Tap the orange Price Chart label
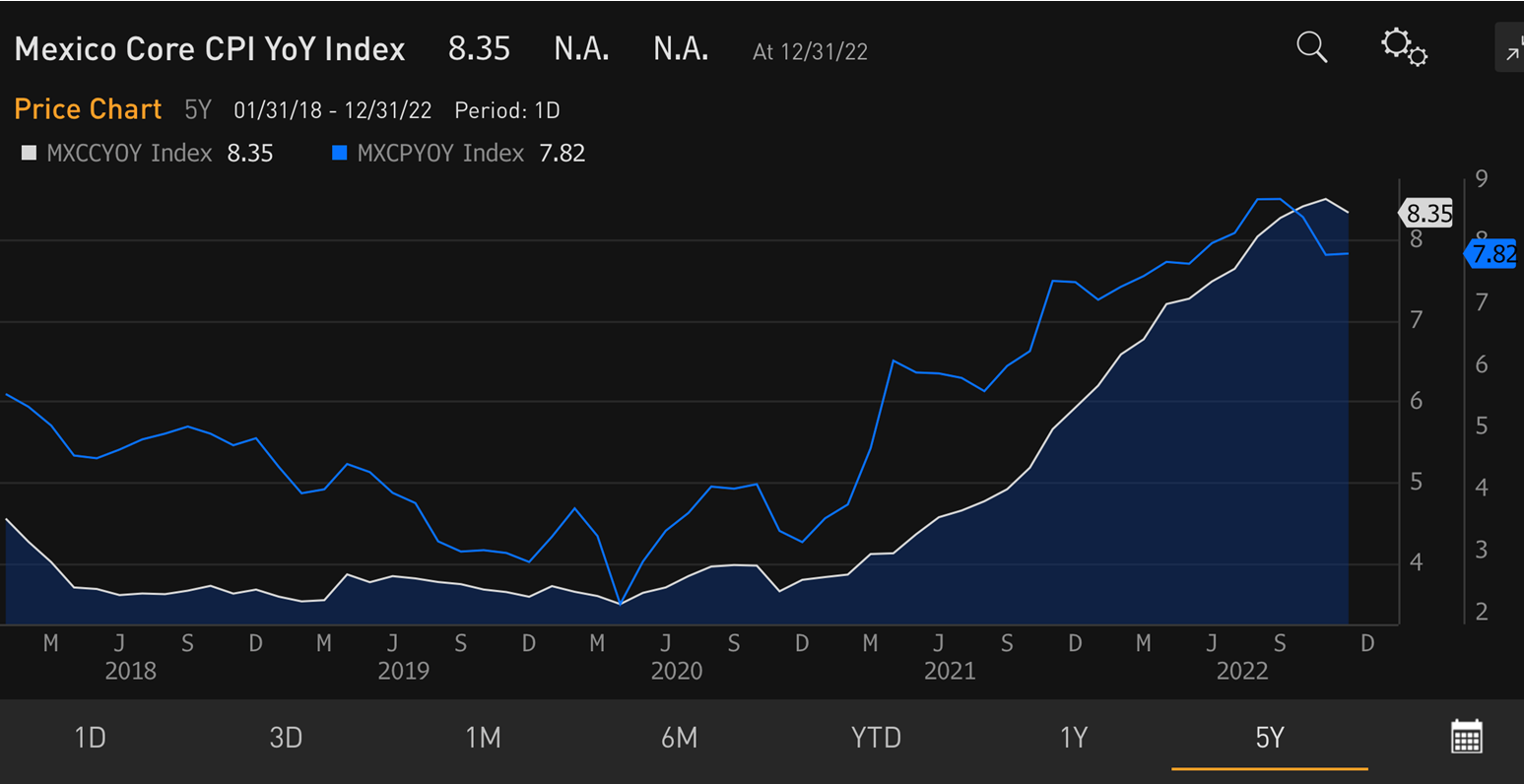1524x784 pixels. coord(88,109)
